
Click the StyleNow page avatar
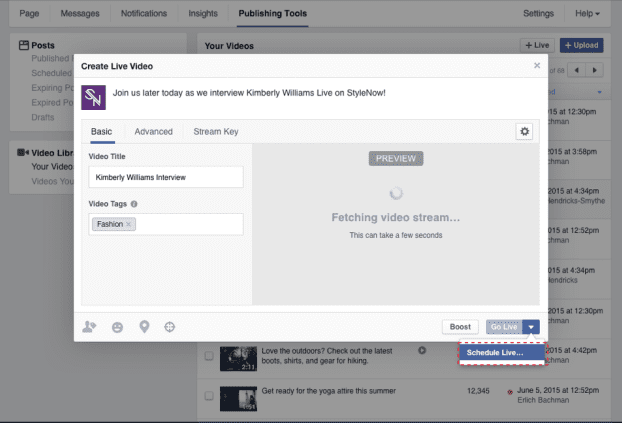[95, 97]
